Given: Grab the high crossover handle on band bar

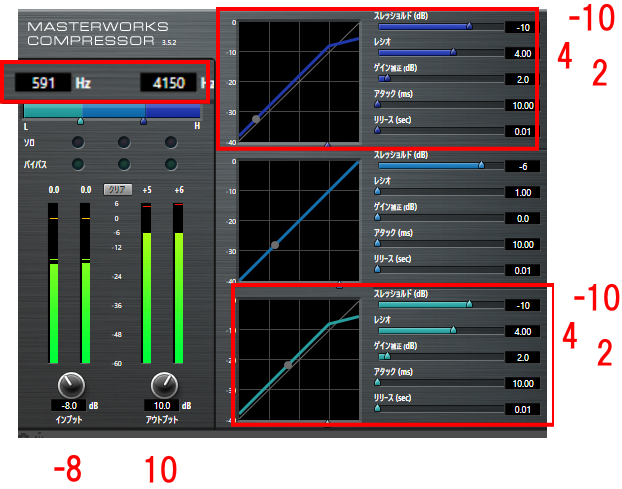Looking at the screenshot, I should pos(144,121).
